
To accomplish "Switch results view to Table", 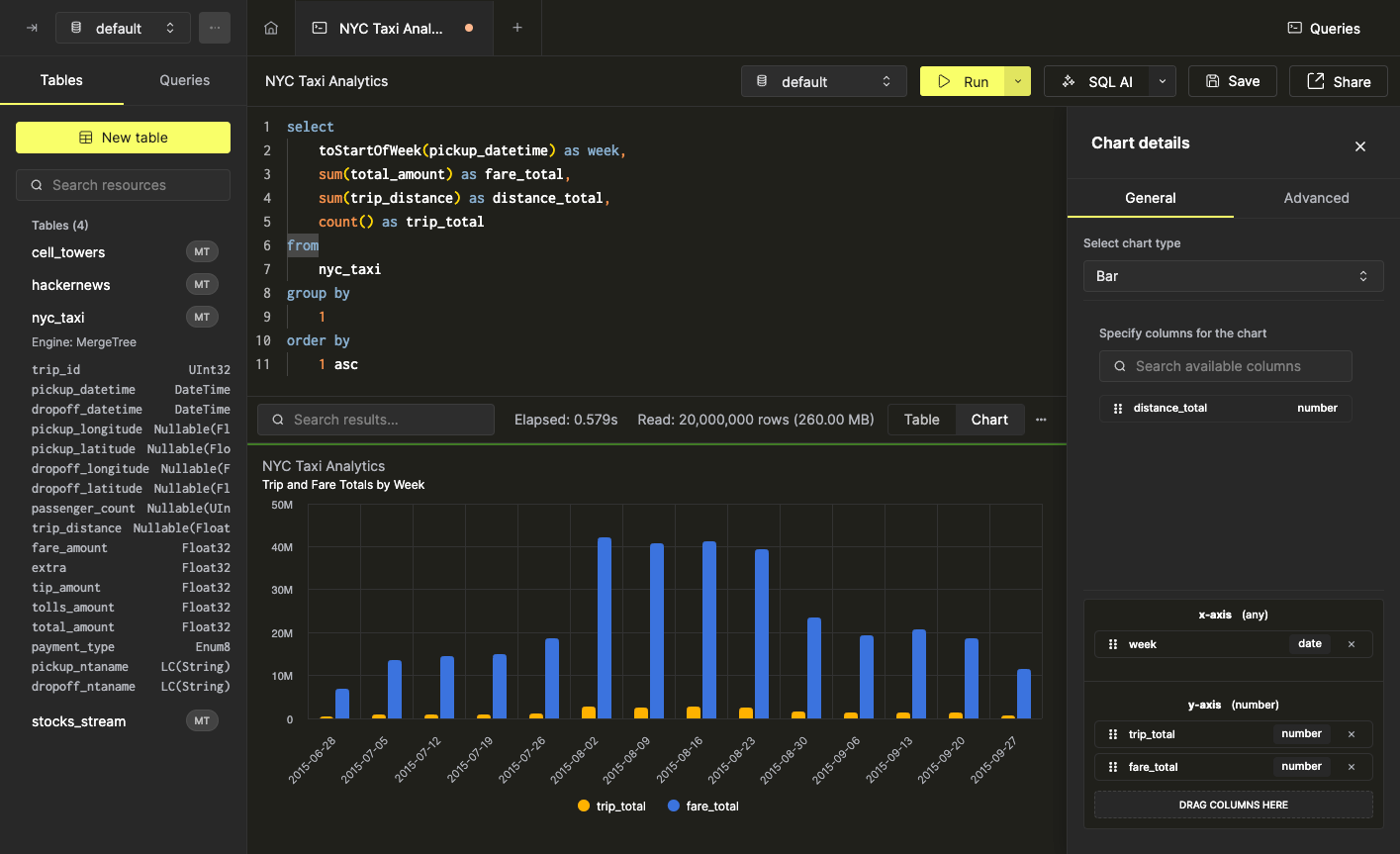I will (x=921, y=420).
